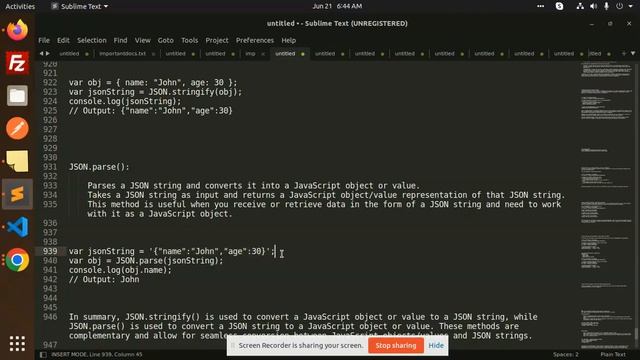Image resolution: width=640 pixels, height=360 pixels.
Task: Toggle the side bar from status bar icon
Action: 43,354
